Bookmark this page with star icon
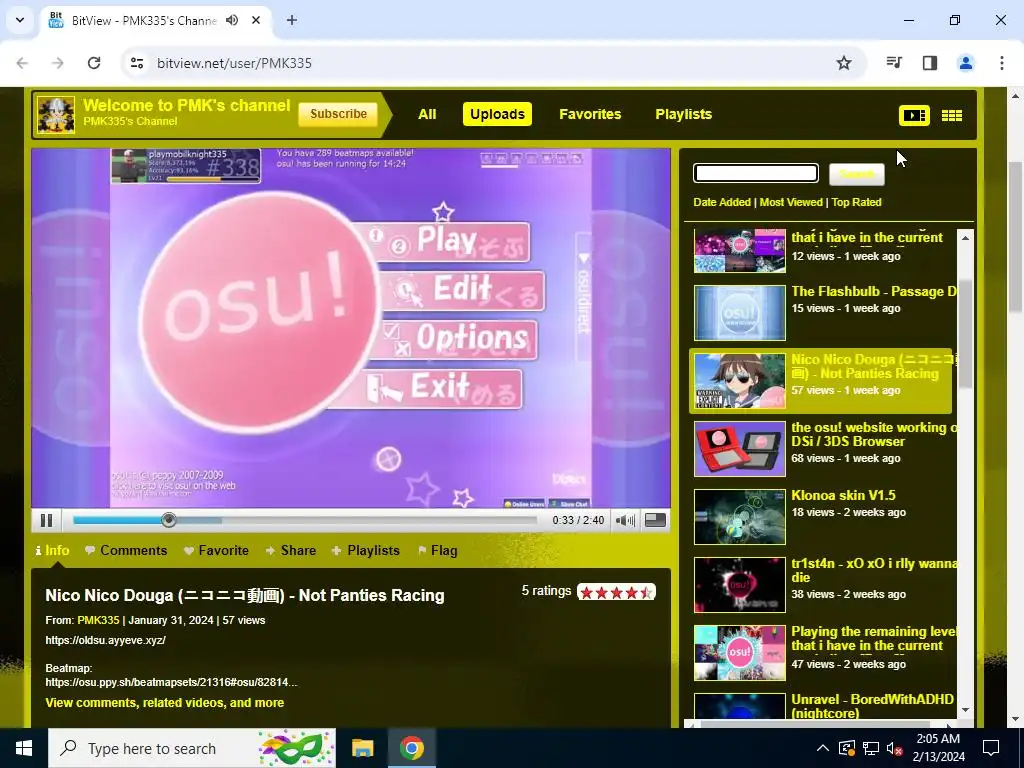This screenshot has height=768, width=1024. tap(844, 63)
